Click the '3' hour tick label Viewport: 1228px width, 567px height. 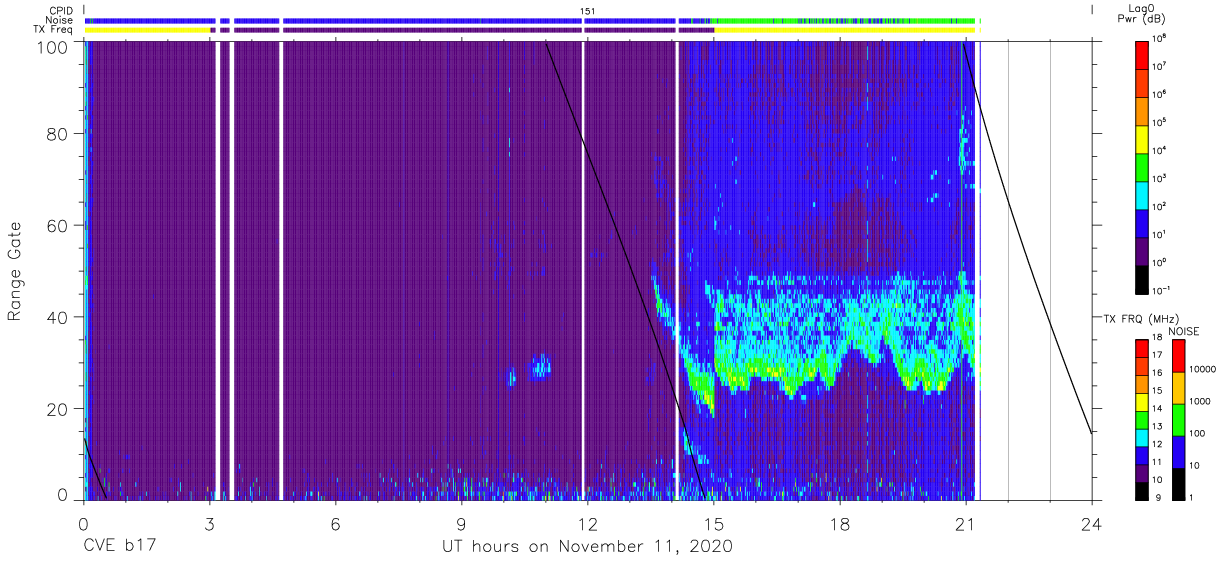210,524
